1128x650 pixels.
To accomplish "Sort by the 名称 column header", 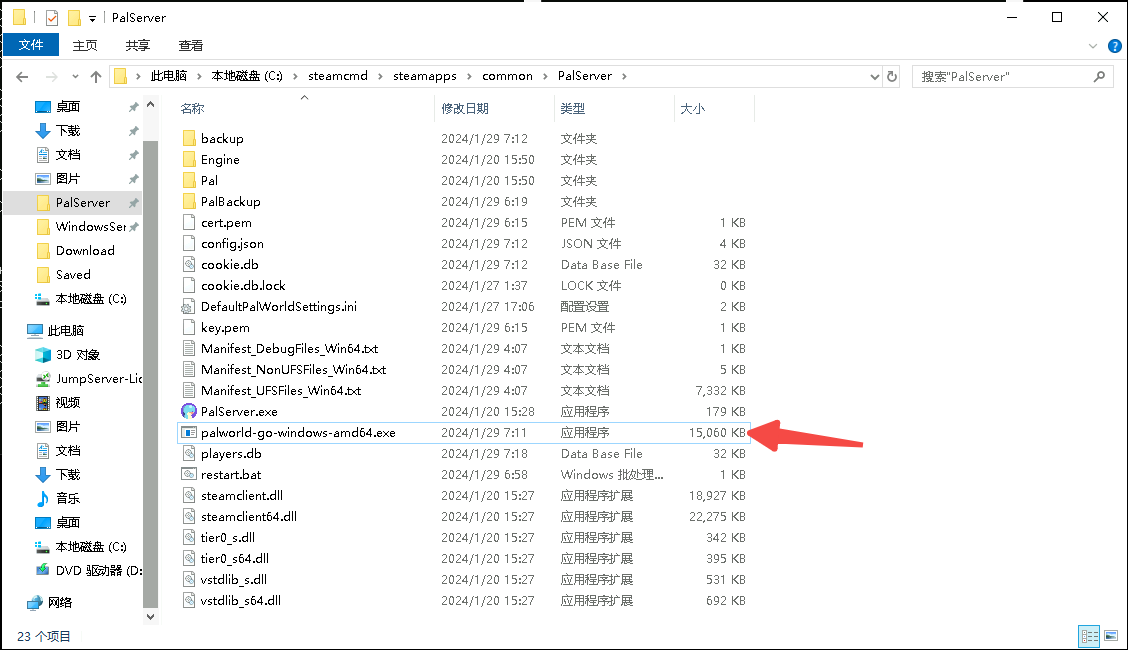I will click(x=192, y=109).
